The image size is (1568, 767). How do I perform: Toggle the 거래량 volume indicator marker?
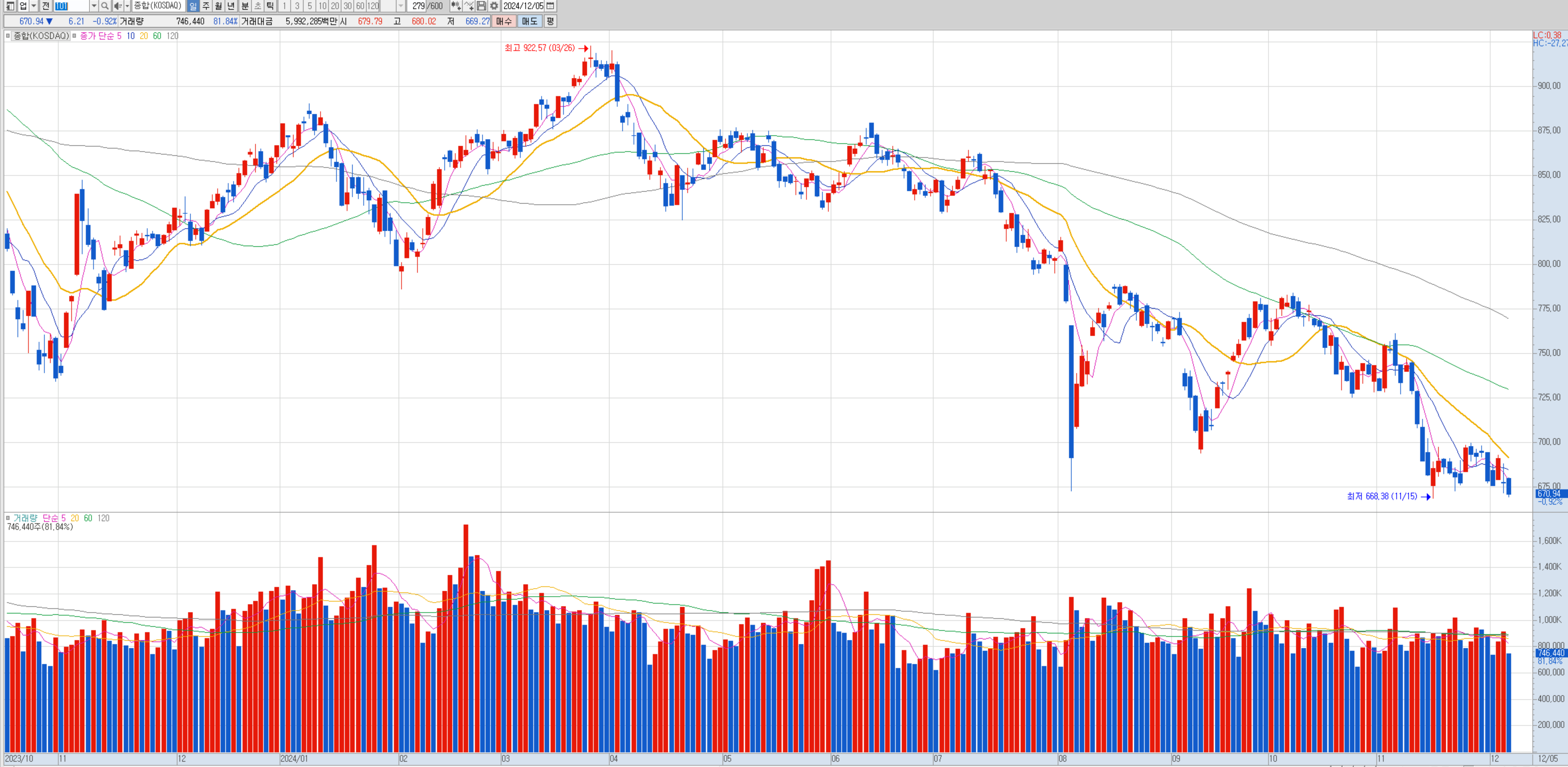(8, 519)
